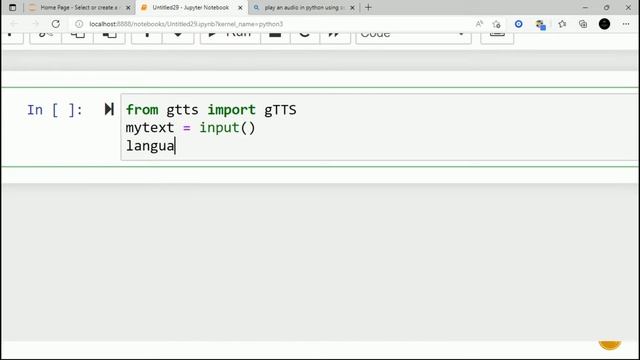
Task: Open a new browser tab
Action: (x=368, y=7)
